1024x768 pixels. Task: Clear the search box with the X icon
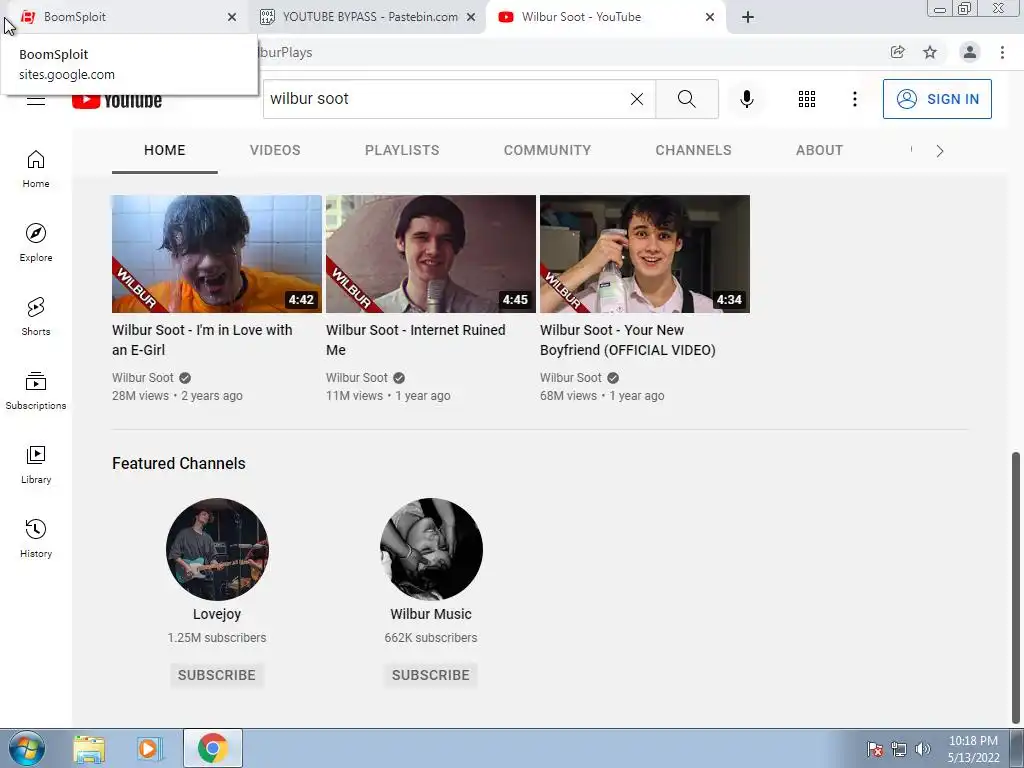tap(637, 99)
